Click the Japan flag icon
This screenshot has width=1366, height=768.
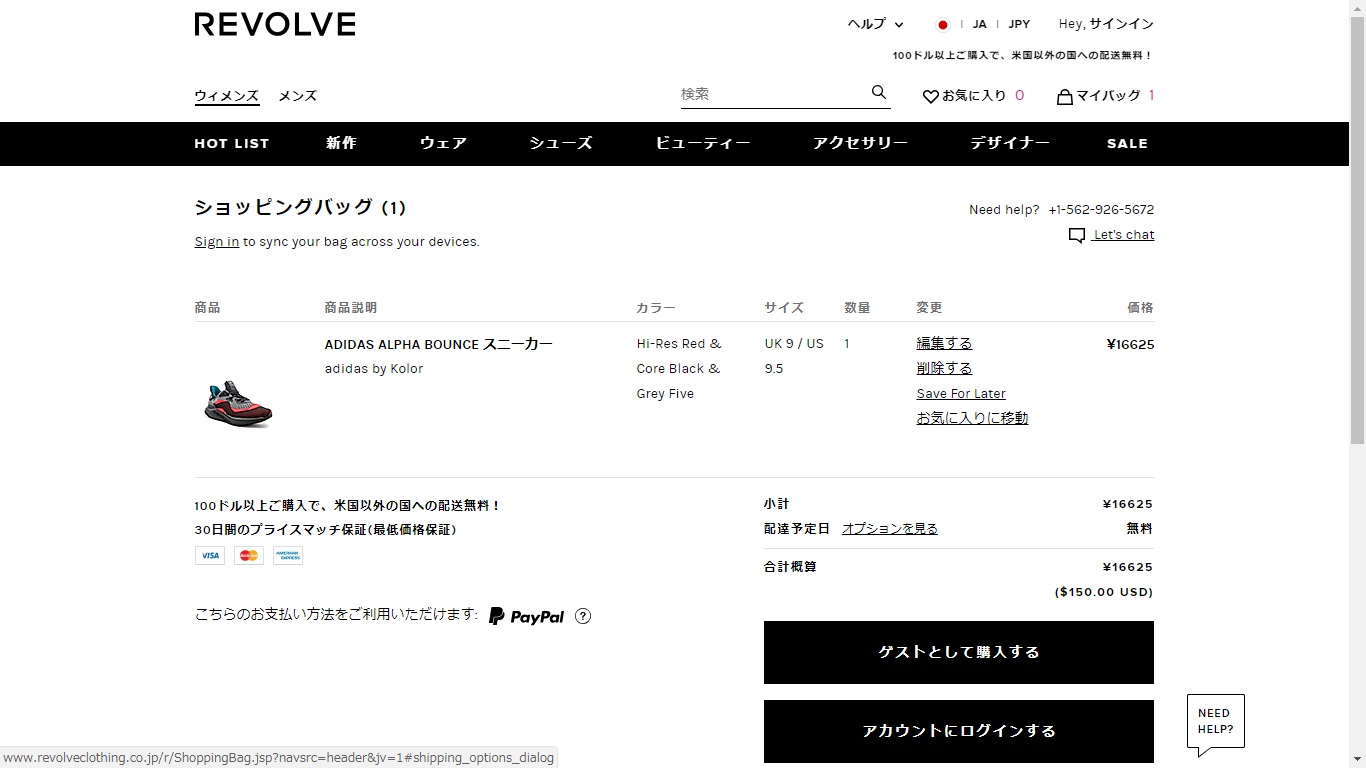(x=942, y=25)
